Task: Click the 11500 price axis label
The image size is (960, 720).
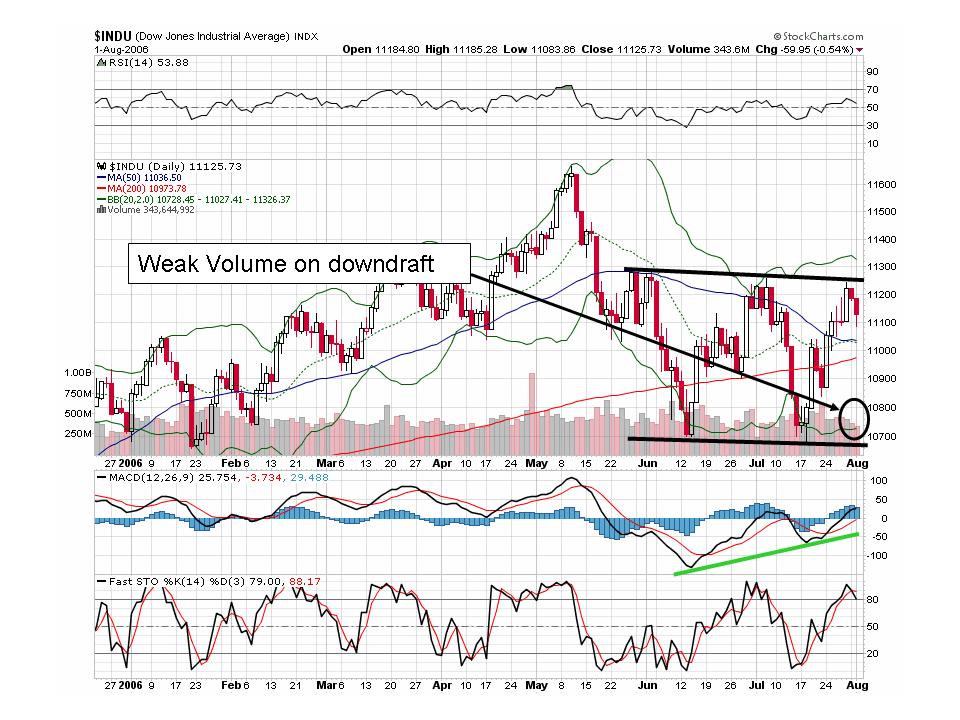Action: pos(882,212)
